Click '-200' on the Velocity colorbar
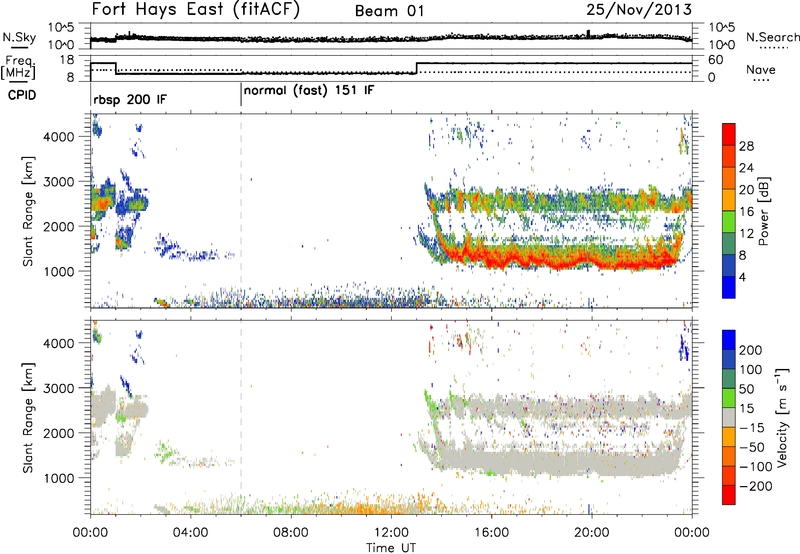 [x=756, y=486]
